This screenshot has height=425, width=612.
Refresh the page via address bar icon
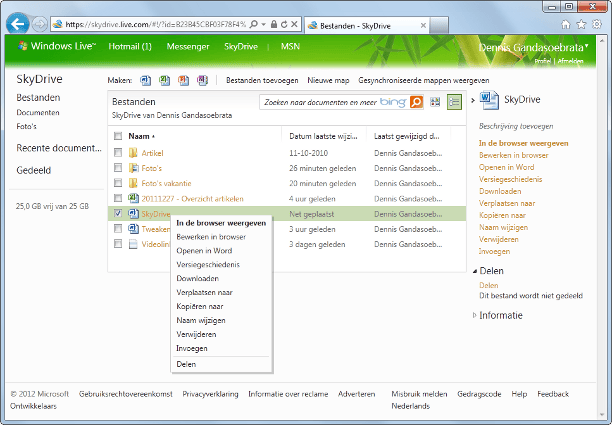click(x=284, y=25)
